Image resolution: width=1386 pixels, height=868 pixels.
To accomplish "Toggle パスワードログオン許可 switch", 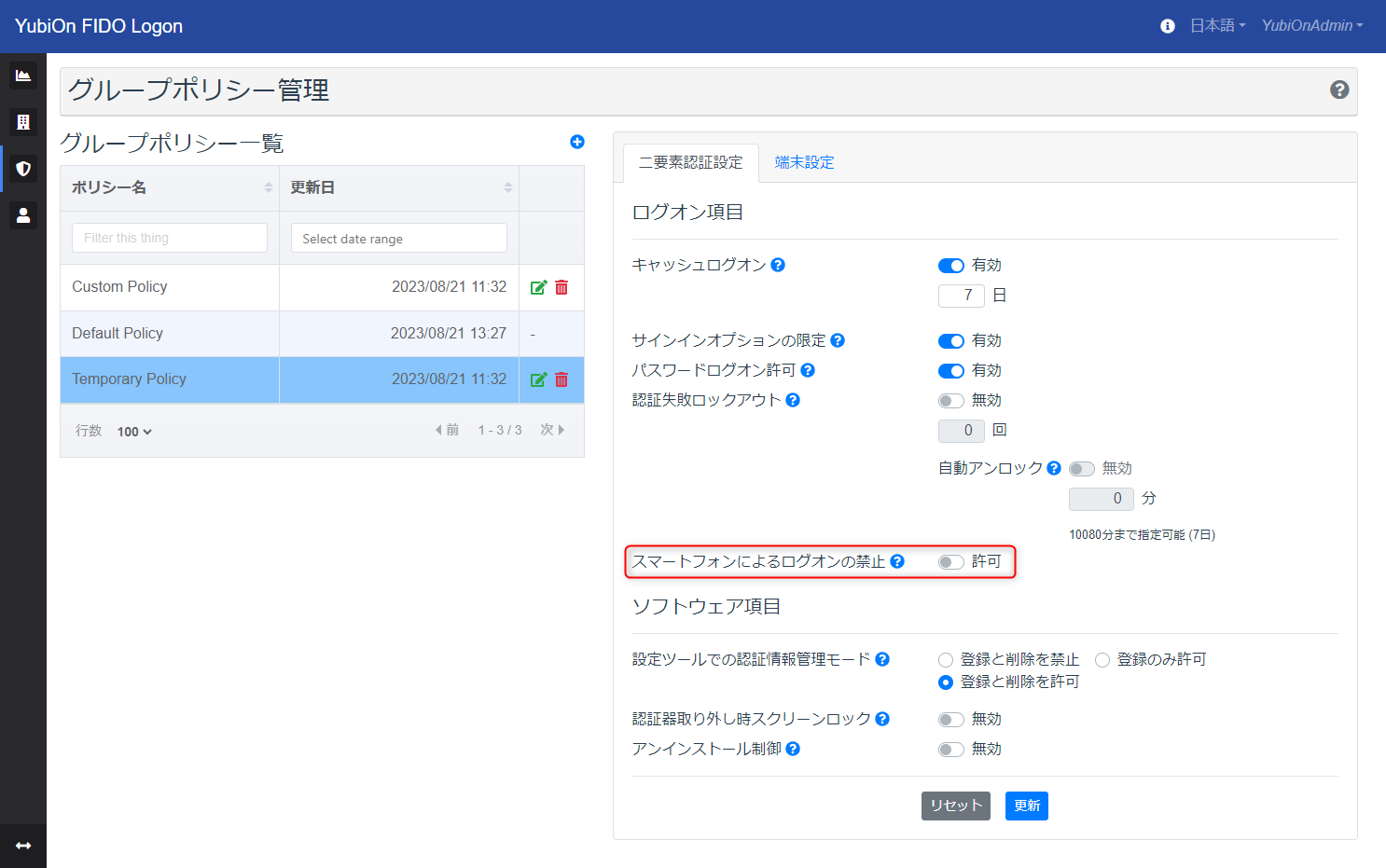I will click(951, 371).
